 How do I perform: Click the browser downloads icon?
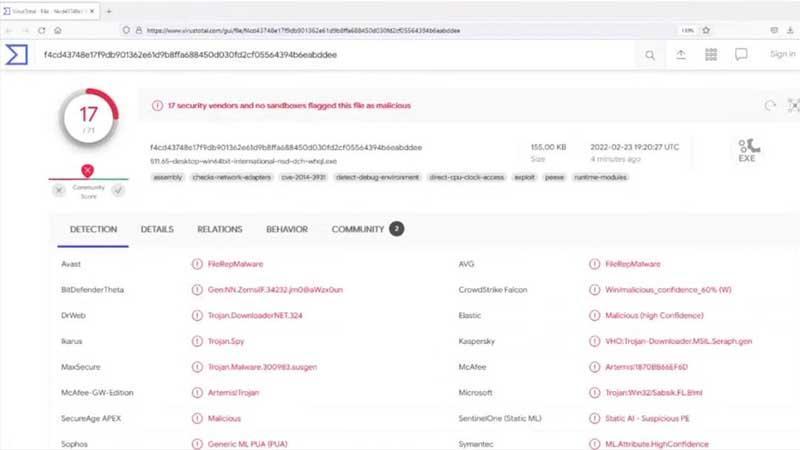(790, 30)
